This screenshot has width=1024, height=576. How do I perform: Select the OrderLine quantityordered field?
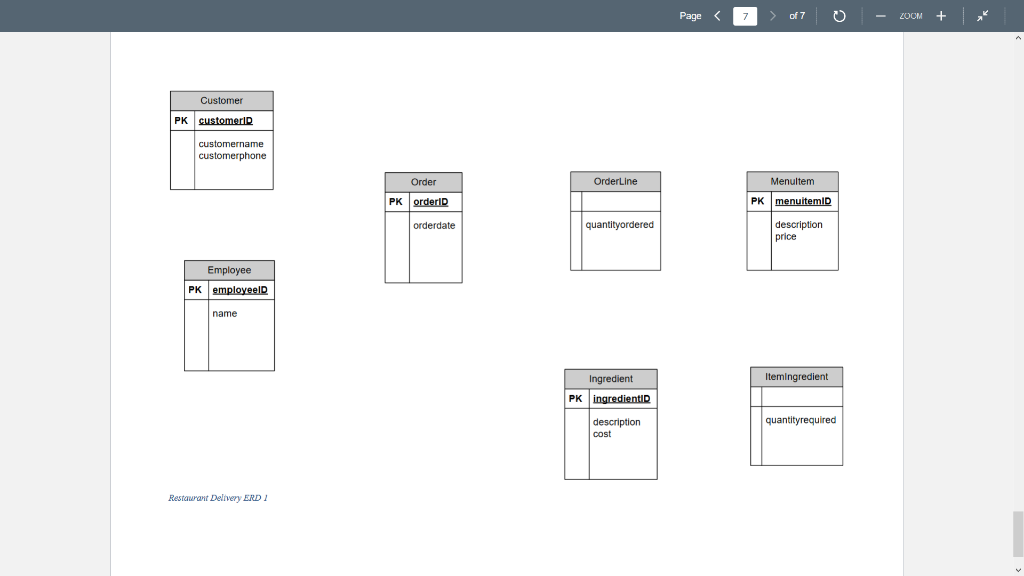pos(618,225)
